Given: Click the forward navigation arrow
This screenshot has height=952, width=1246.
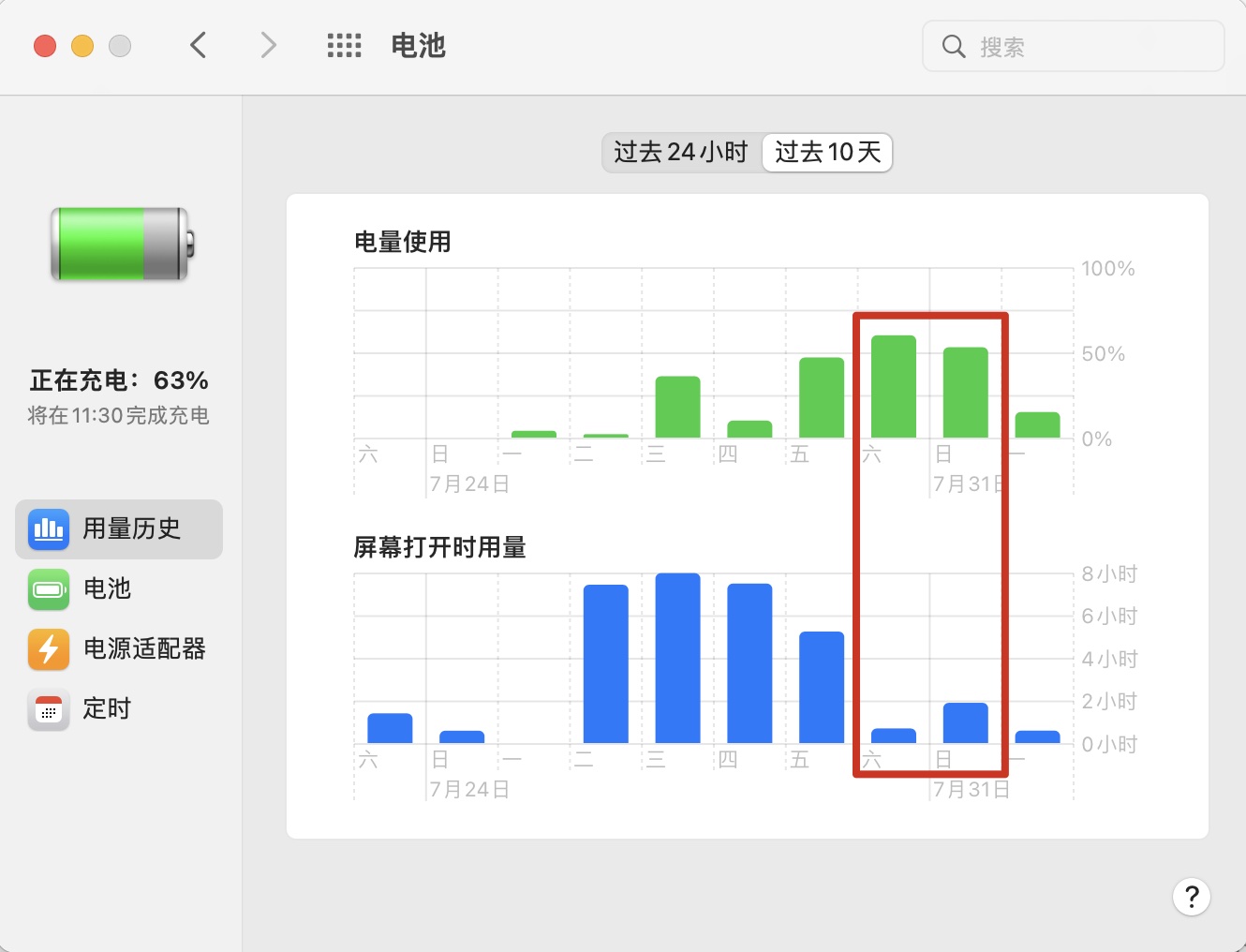Looking at the screenshot, I should pos(268,45).
